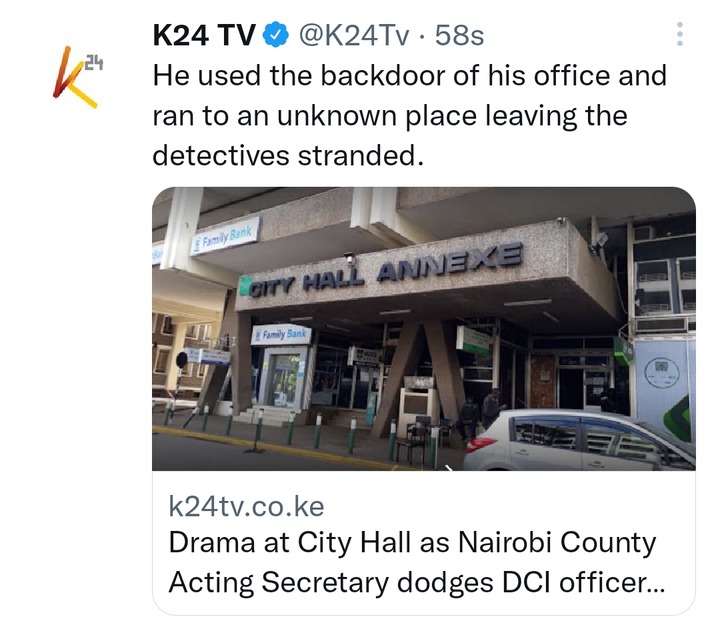Open the K24 TV profile avatar logo
This screenshot has width=720, height=629.
(77, 77)
